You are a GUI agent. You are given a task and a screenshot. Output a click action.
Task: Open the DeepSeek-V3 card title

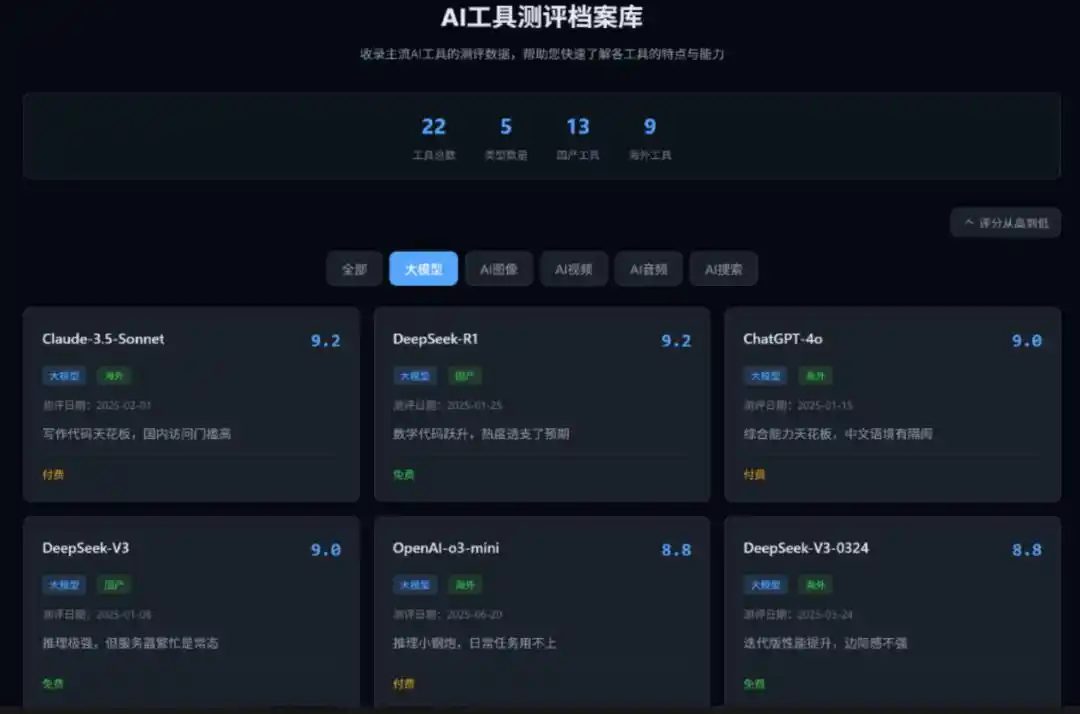pyautogui.click(x=85, y=548)
